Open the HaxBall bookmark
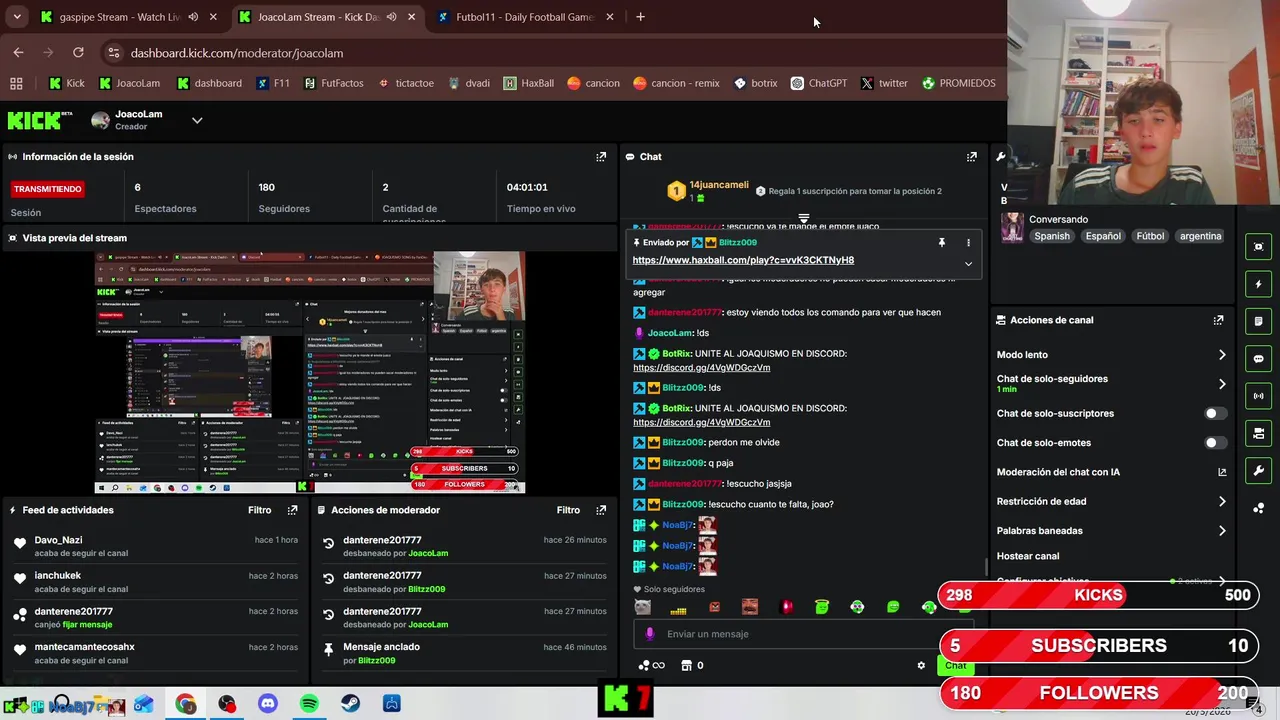The height and width of the screenshot is (720, 1280). [x=528, y=83]
